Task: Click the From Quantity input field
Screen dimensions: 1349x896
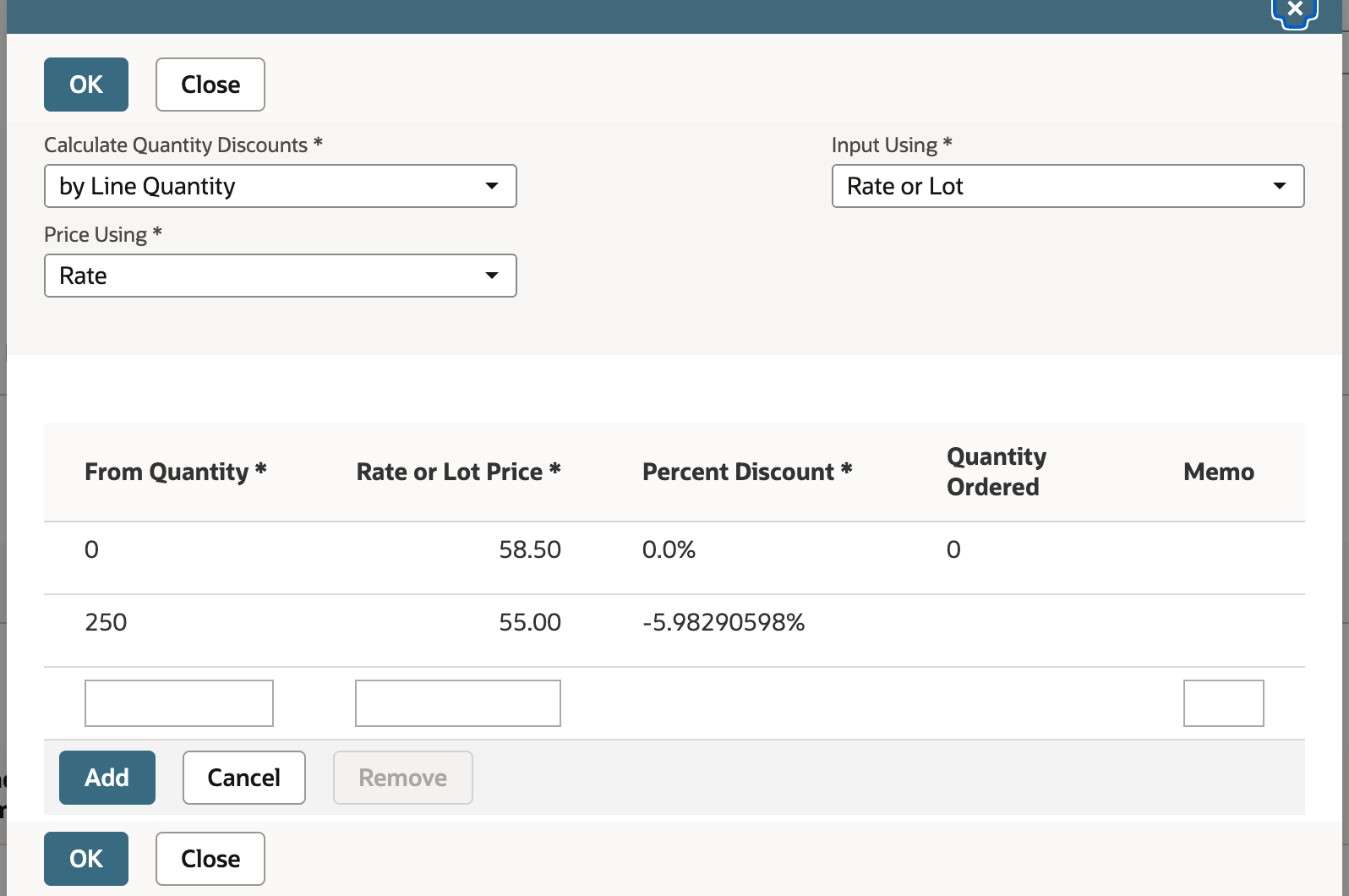Action: [x=179, y=703]
